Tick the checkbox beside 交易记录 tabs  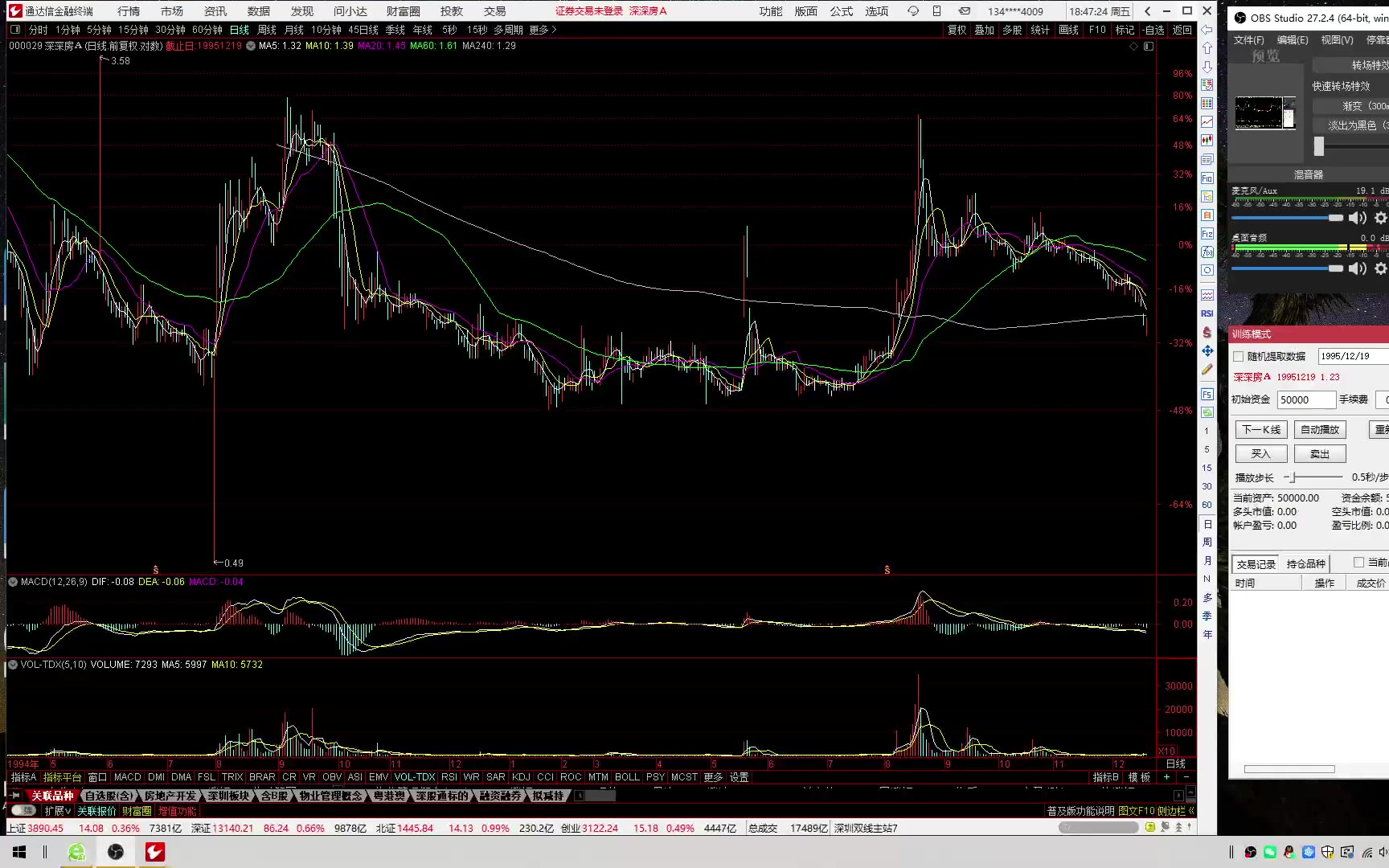1358,563
